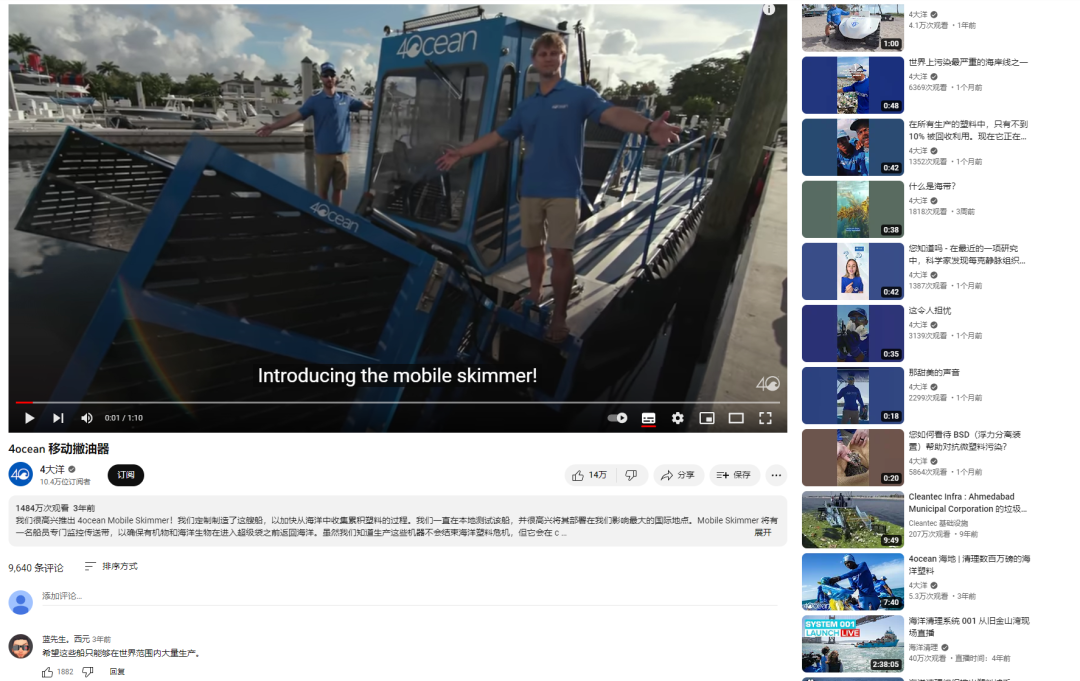Open the more actions three-dot menu
1080x681 pixels.
(x=776, y=475)
